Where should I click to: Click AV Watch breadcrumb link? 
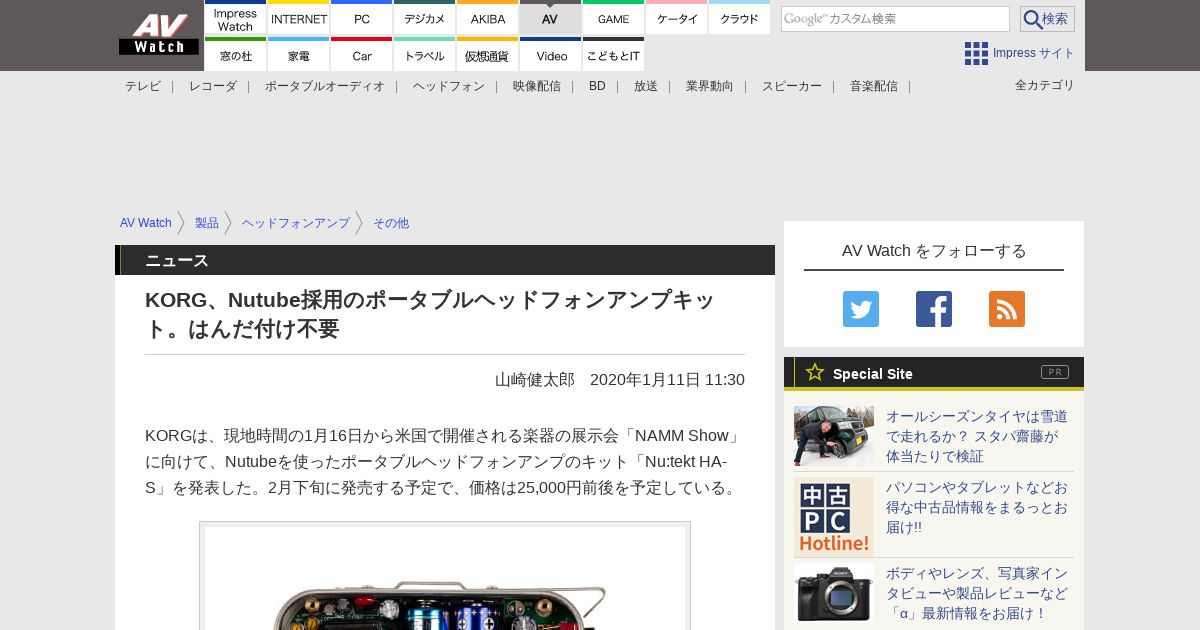coord(146,223)
